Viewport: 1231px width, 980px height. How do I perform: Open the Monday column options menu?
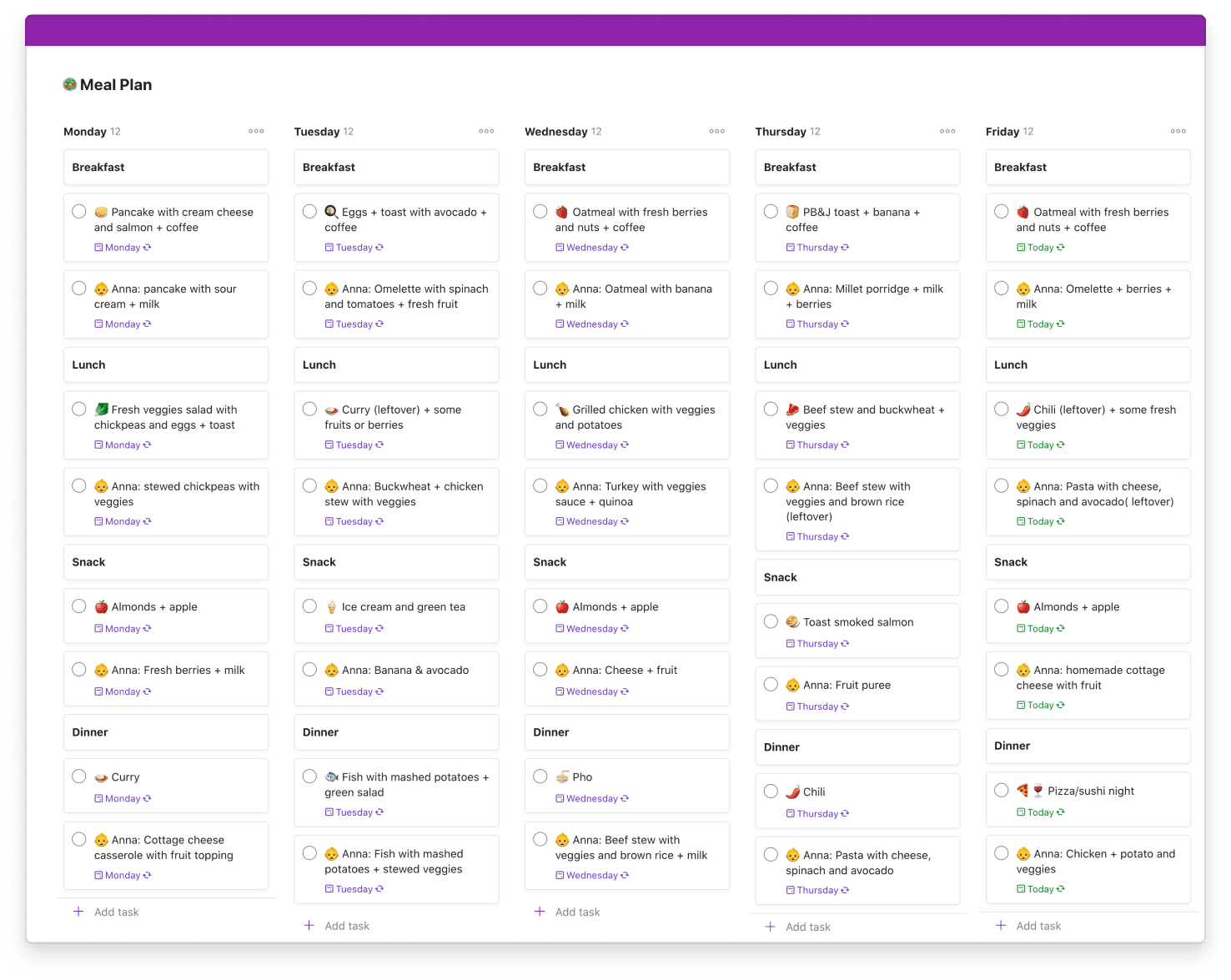256,131
